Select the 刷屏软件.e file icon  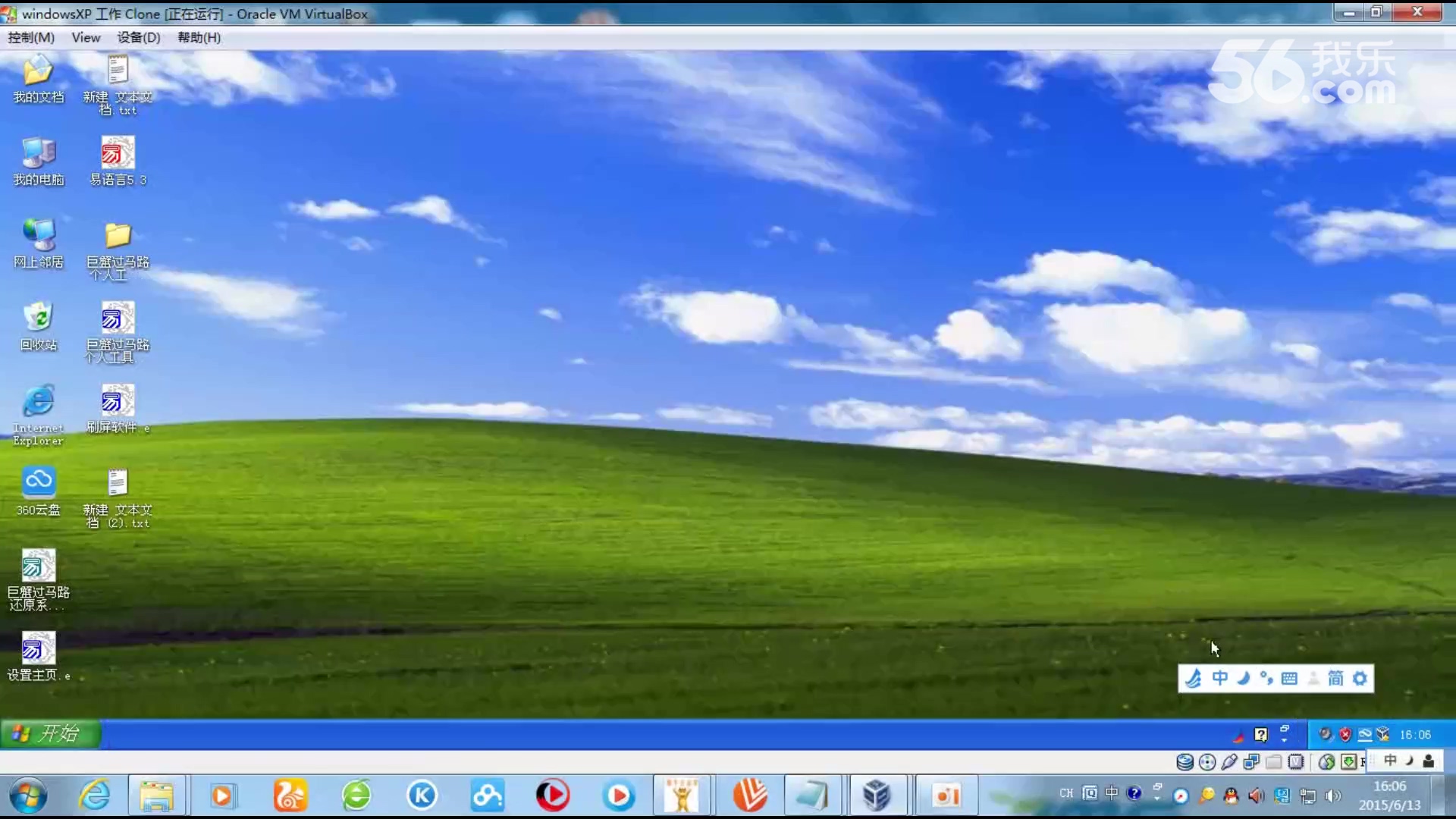click(118, 409)
